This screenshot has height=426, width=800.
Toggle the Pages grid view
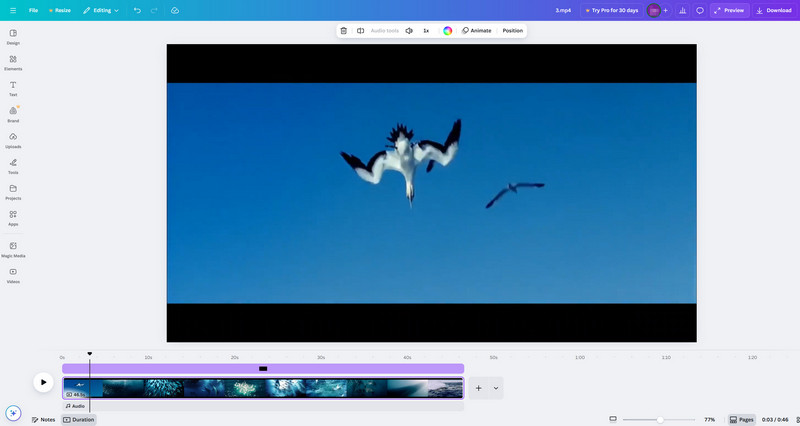pos(741,420)
